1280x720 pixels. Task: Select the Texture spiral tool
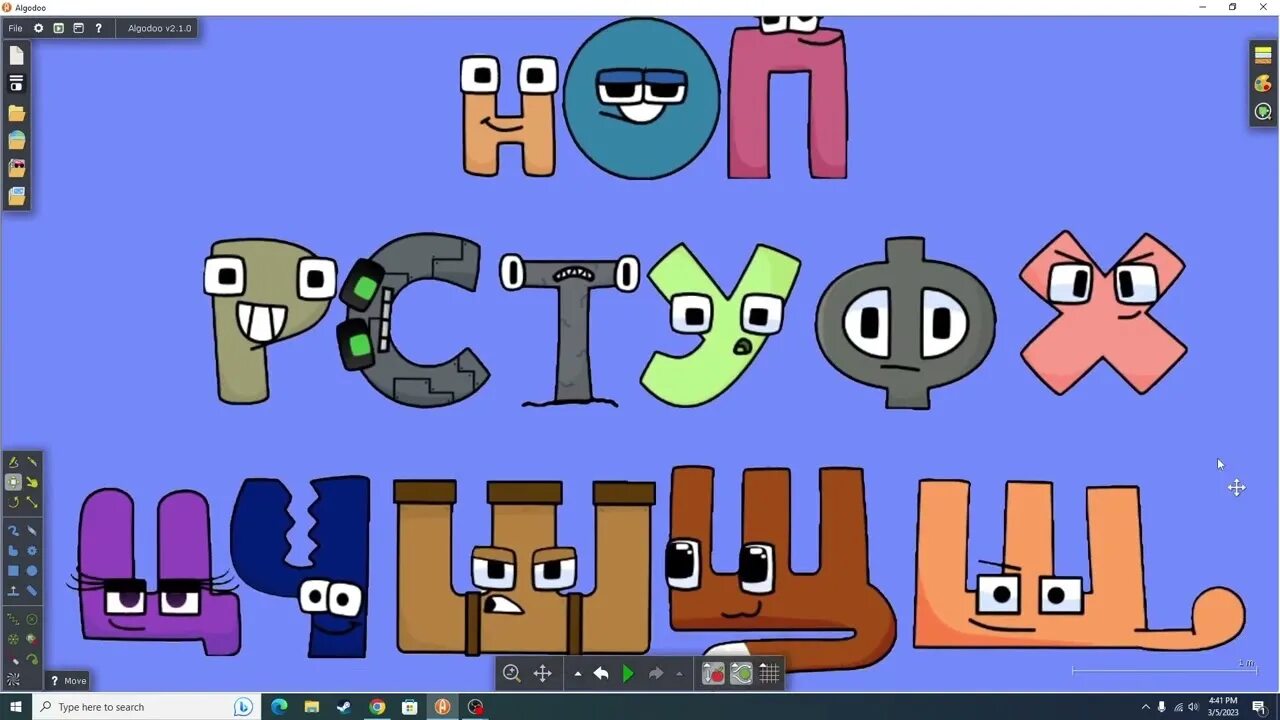(13, 680)
